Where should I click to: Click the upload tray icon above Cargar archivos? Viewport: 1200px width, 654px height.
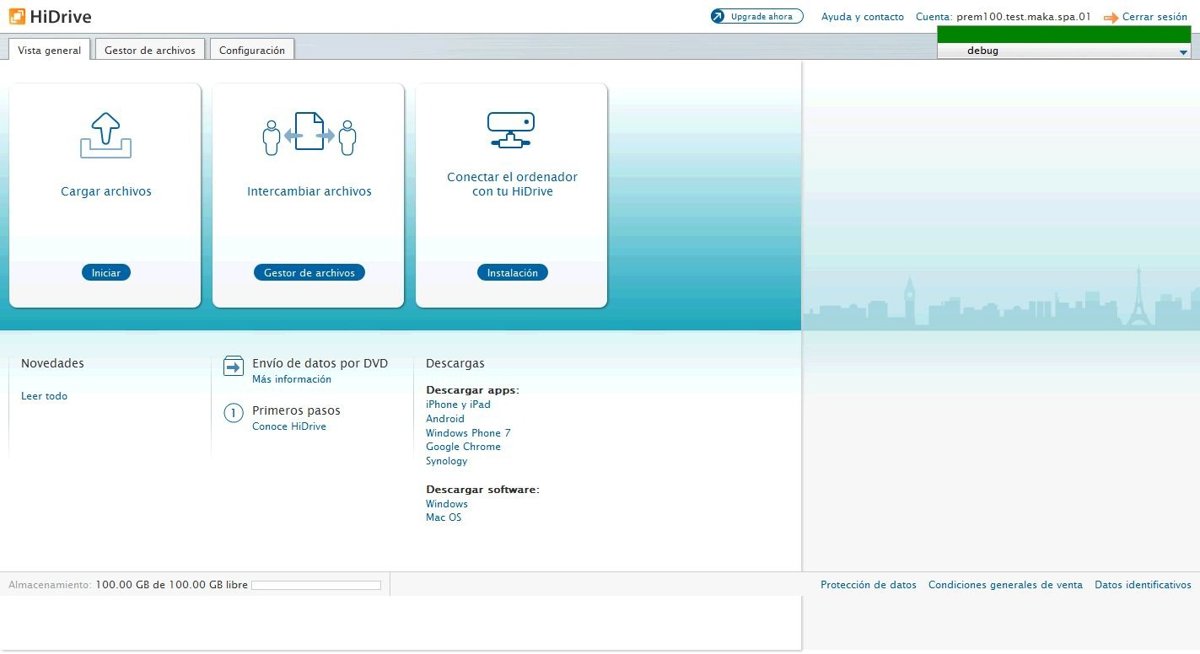click(105, 134)
